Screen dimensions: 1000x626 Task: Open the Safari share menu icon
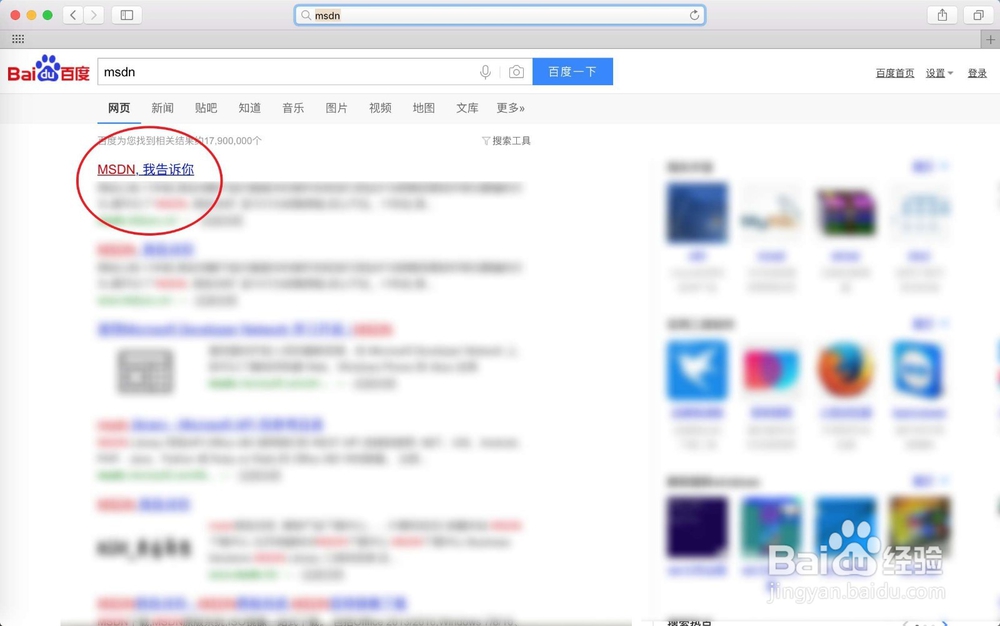click(942, 15)
